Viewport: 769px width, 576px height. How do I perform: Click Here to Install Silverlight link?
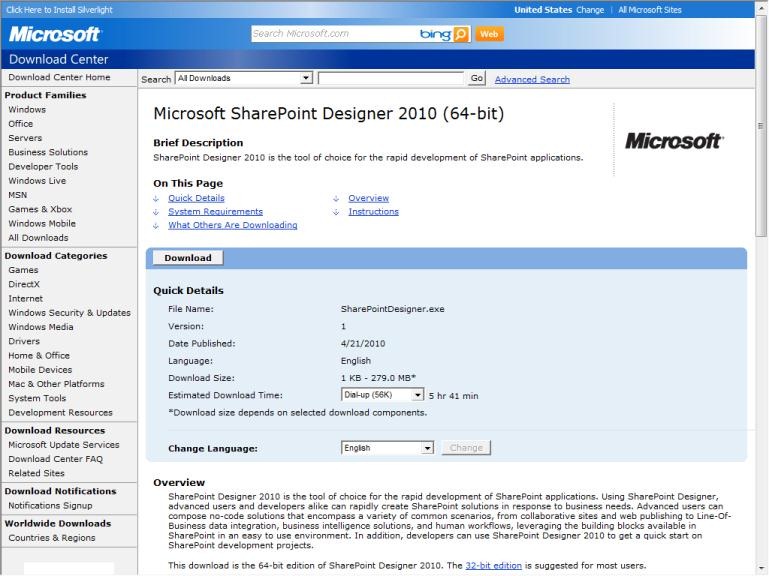point(59,10)
